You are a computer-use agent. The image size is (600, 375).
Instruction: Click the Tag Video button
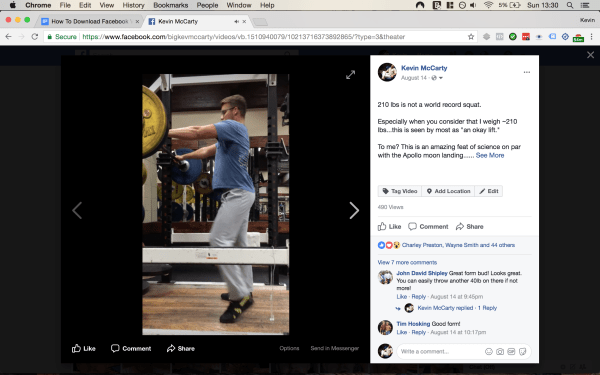click(x=400, y=191)
